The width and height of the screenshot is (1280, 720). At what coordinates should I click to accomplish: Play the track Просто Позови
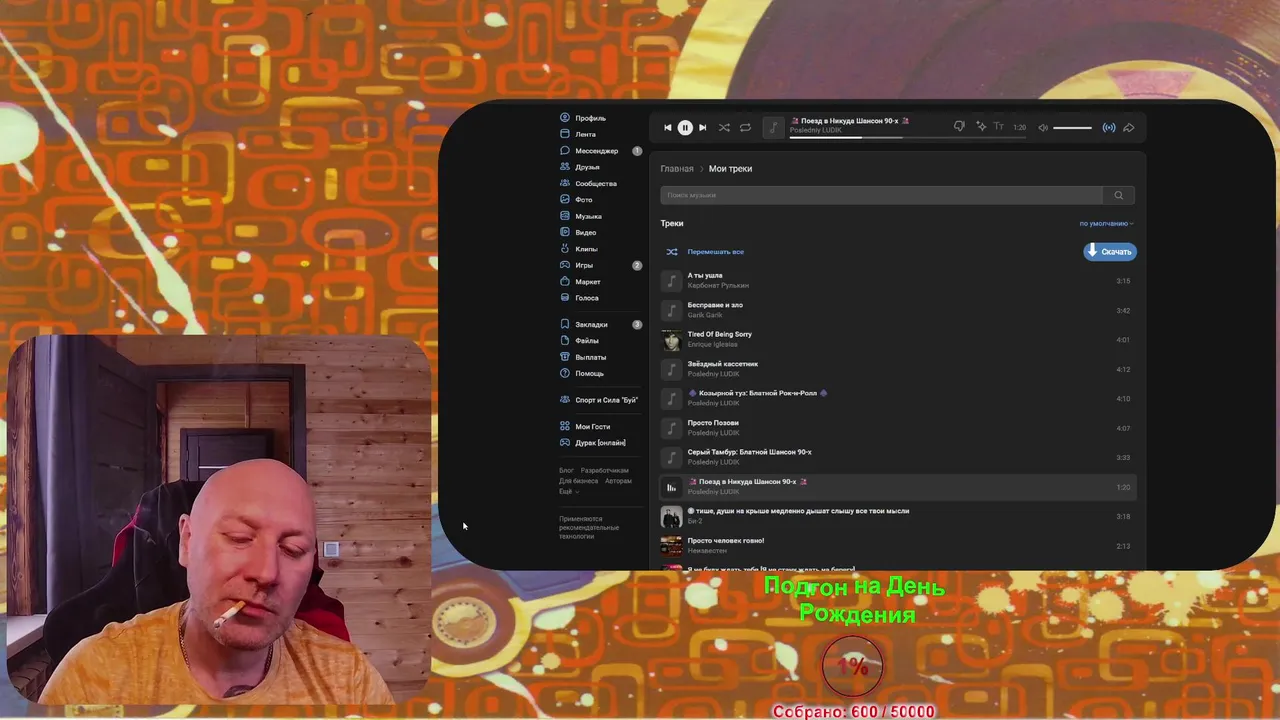(898, 428)
